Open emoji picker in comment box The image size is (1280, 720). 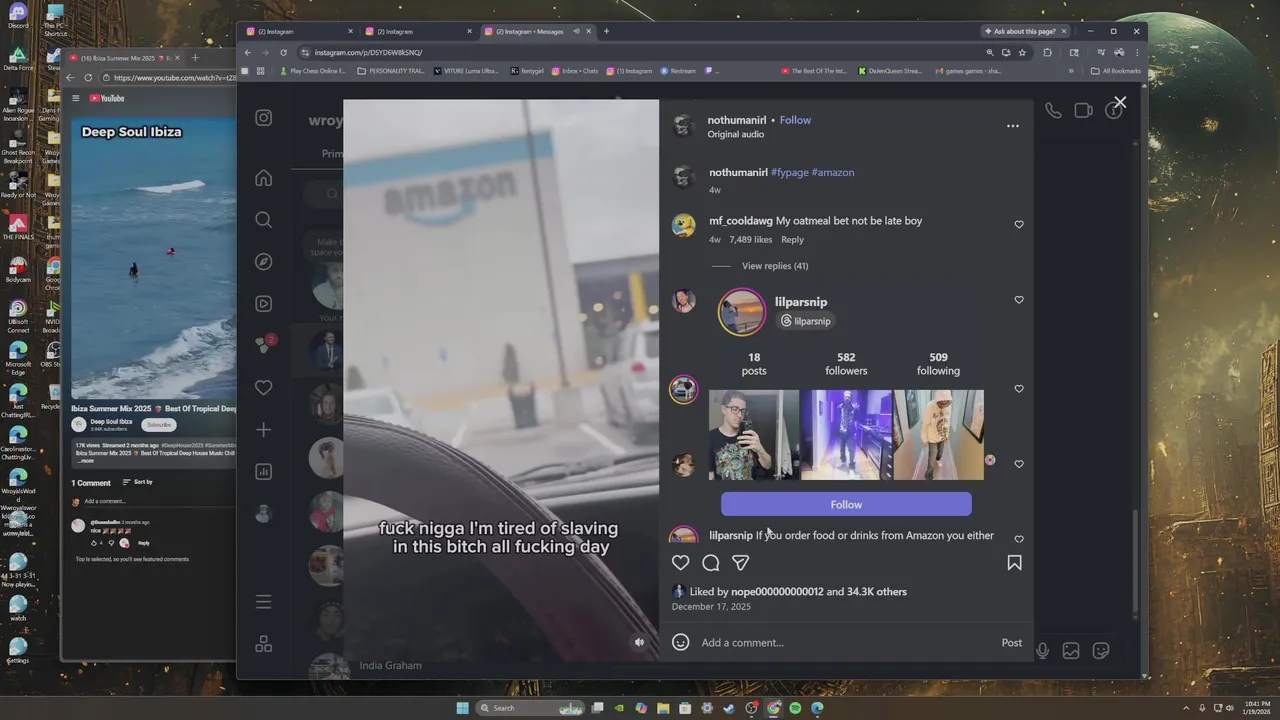tap(681, 642)
